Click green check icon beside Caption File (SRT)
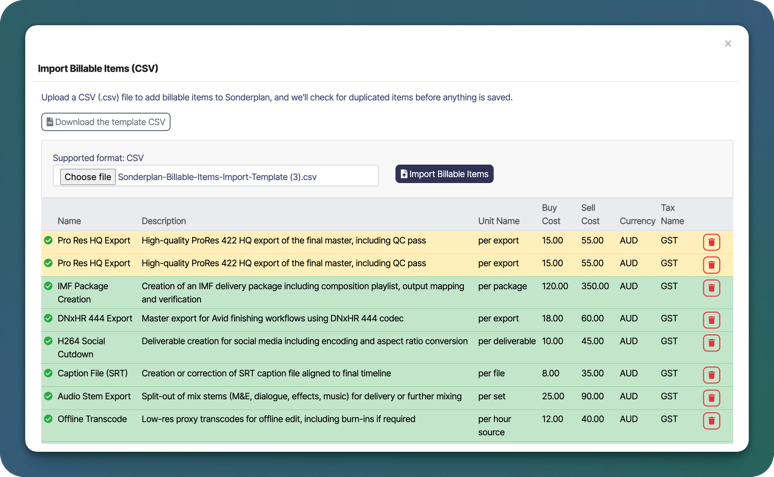 click(x=48, y=373)
